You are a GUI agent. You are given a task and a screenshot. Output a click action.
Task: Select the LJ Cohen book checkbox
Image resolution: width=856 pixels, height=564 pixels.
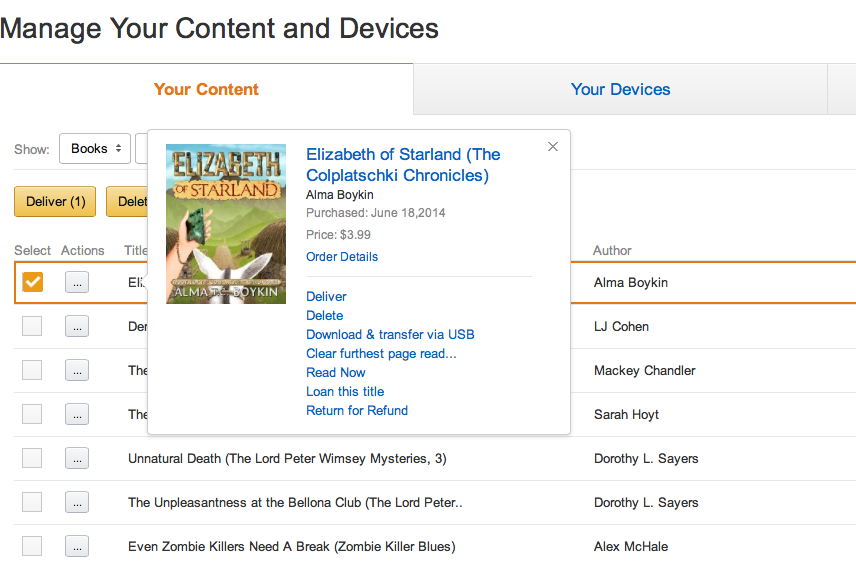33,327
